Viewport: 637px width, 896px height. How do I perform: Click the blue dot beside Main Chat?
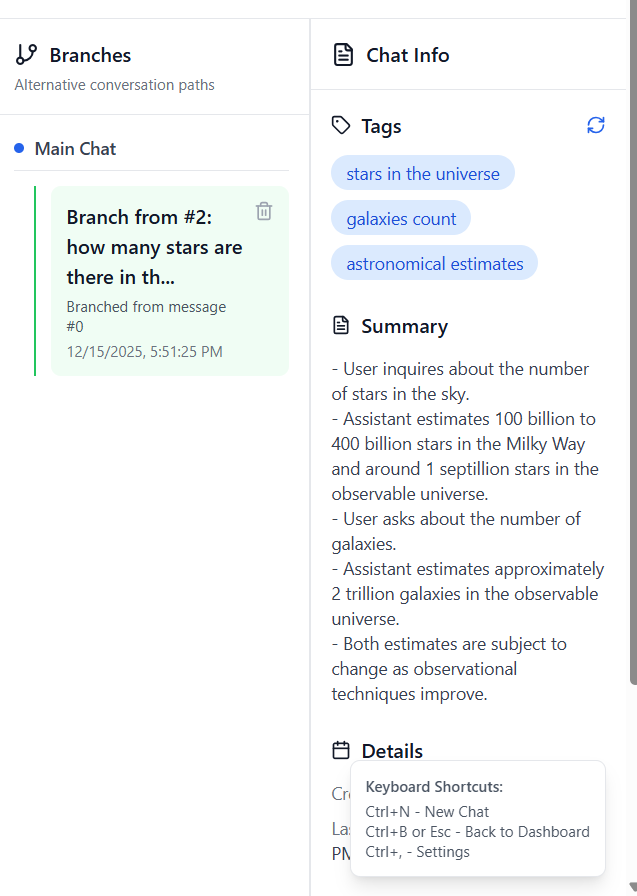click(x=18, y=148)
